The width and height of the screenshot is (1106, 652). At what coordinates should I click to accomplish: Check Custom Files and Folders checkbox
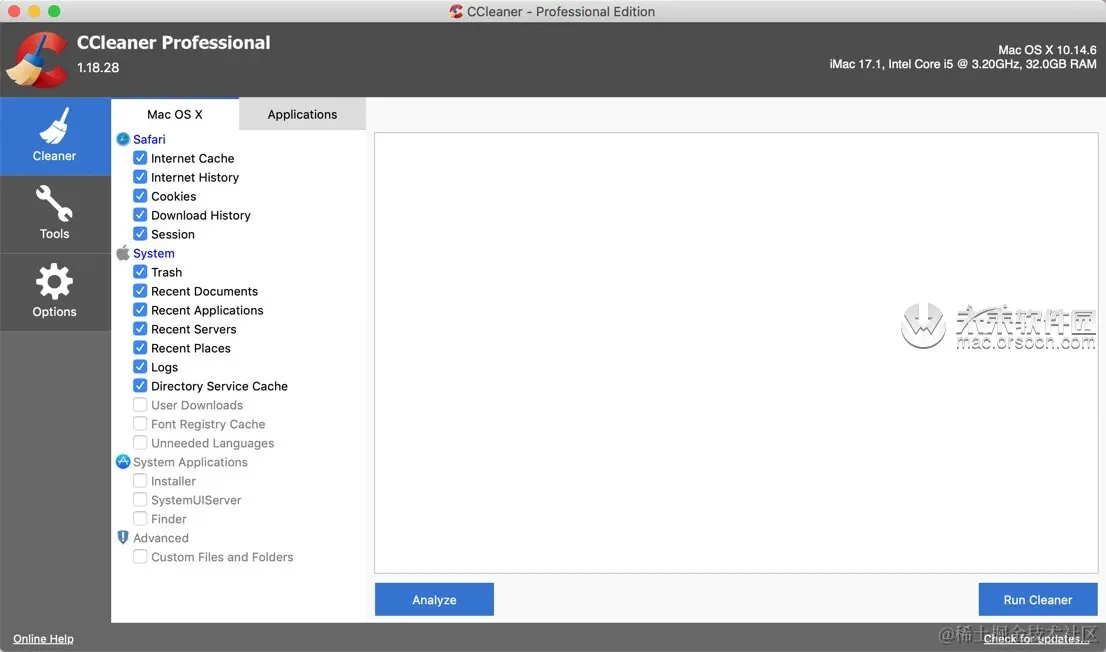coord(140,557)
